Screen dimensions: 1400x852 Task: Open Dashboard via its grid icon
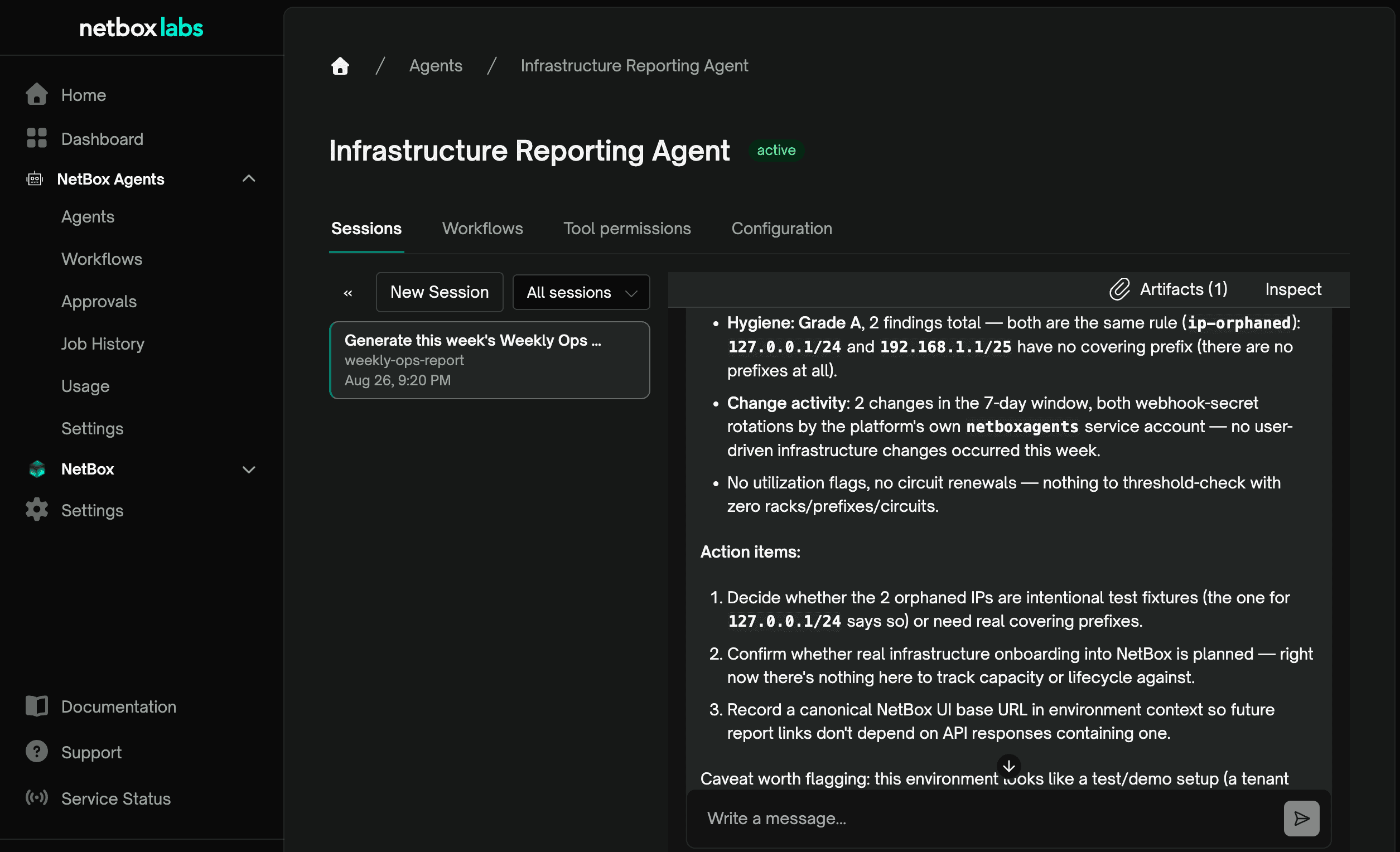pyautogui.click(x=37, y=138)
